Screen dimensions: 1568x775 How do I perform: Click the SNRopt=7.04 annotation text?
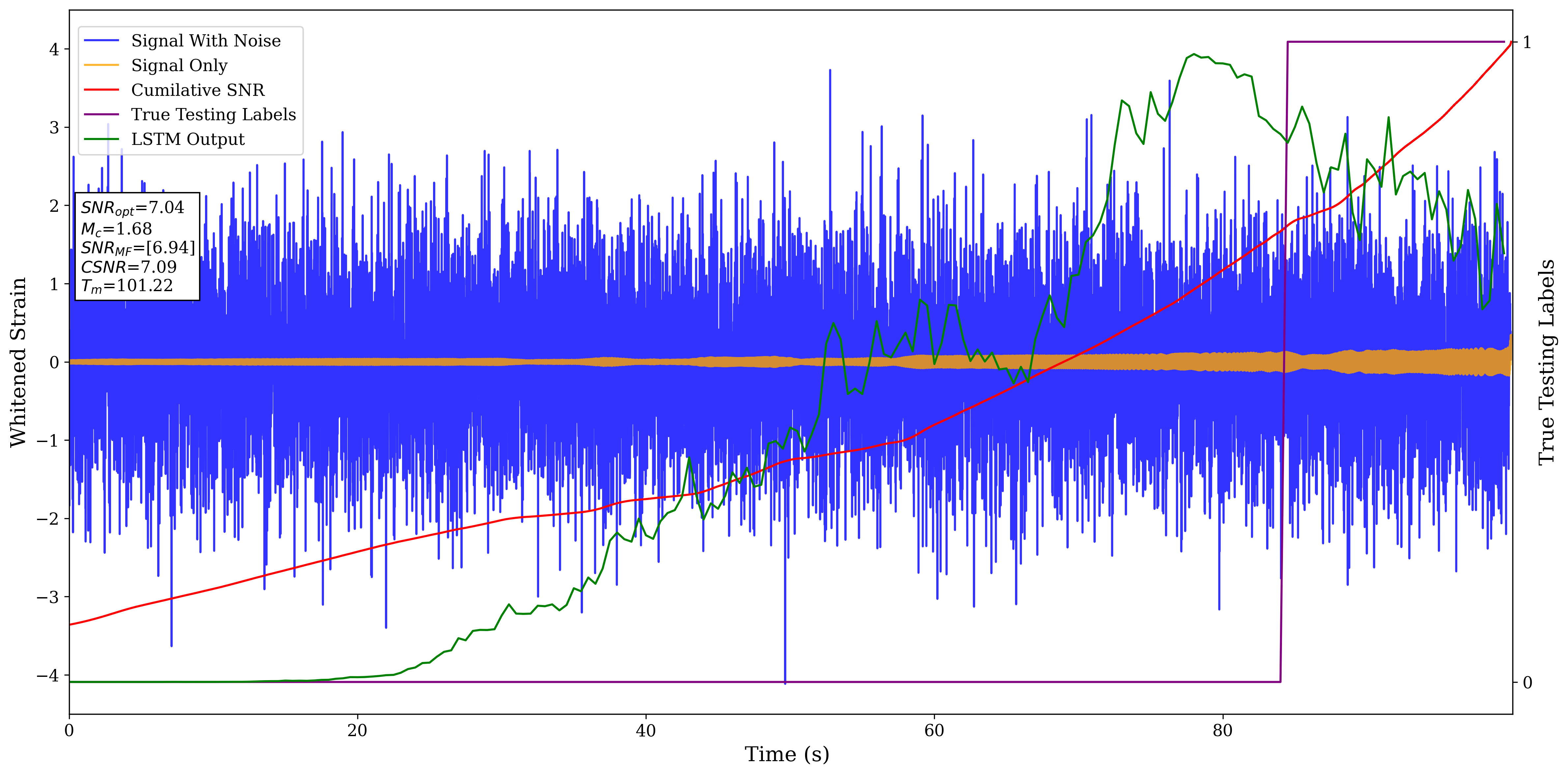coord(132,208)
